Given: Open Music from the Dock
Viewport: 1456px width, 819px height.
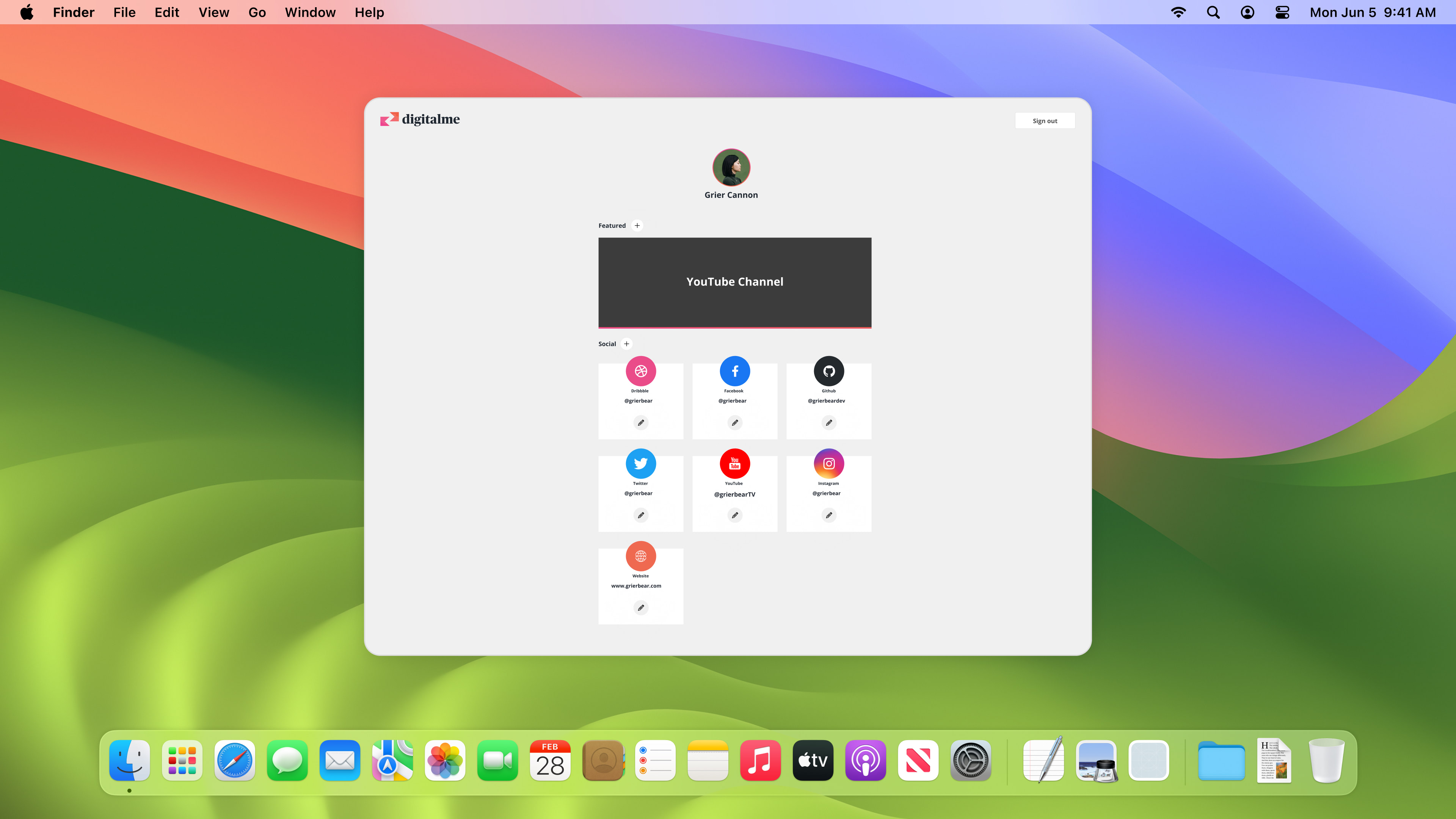Looking at the screenshot, I should (760, 760).
